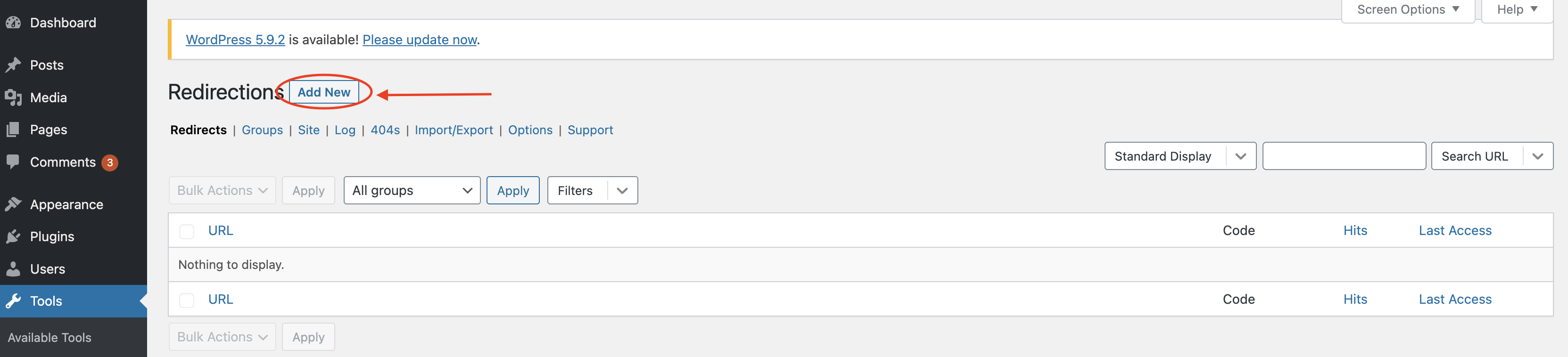The height and width of the screenshot is (357, 1568).
Task: Click the Pages icon in sidebar
Action: pos(13,130)
